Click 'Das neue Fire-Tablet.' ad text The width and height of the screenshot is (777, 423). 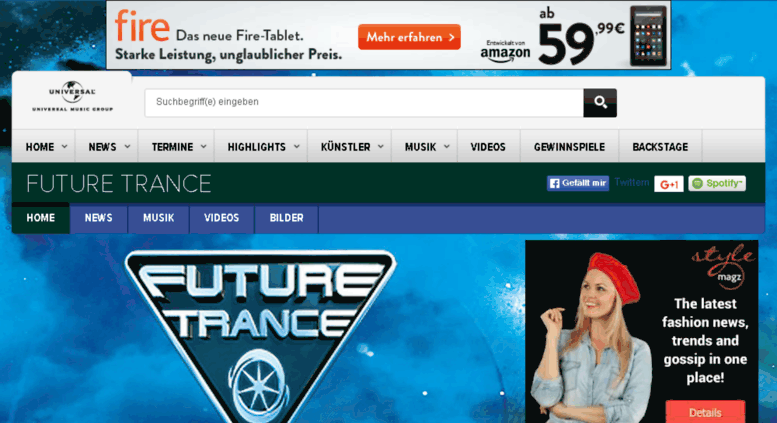pos(239,36)
